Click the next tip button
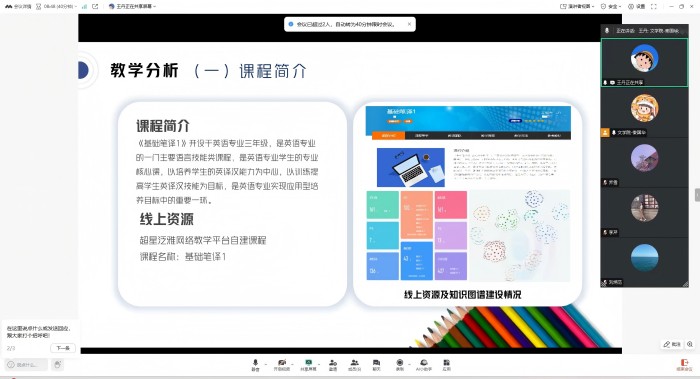Viewport: 700px width, 379px height. pyautogui.click(x=62, y=348)
